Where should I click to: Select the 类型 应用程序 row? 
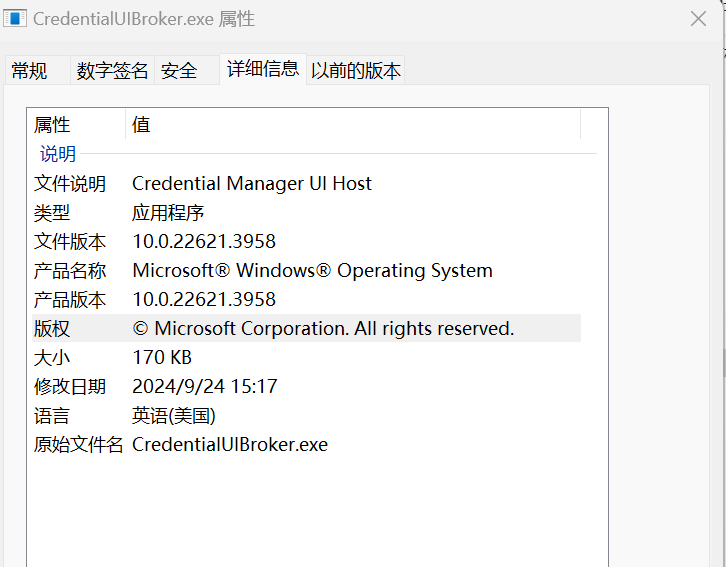(x=306, y=212)
